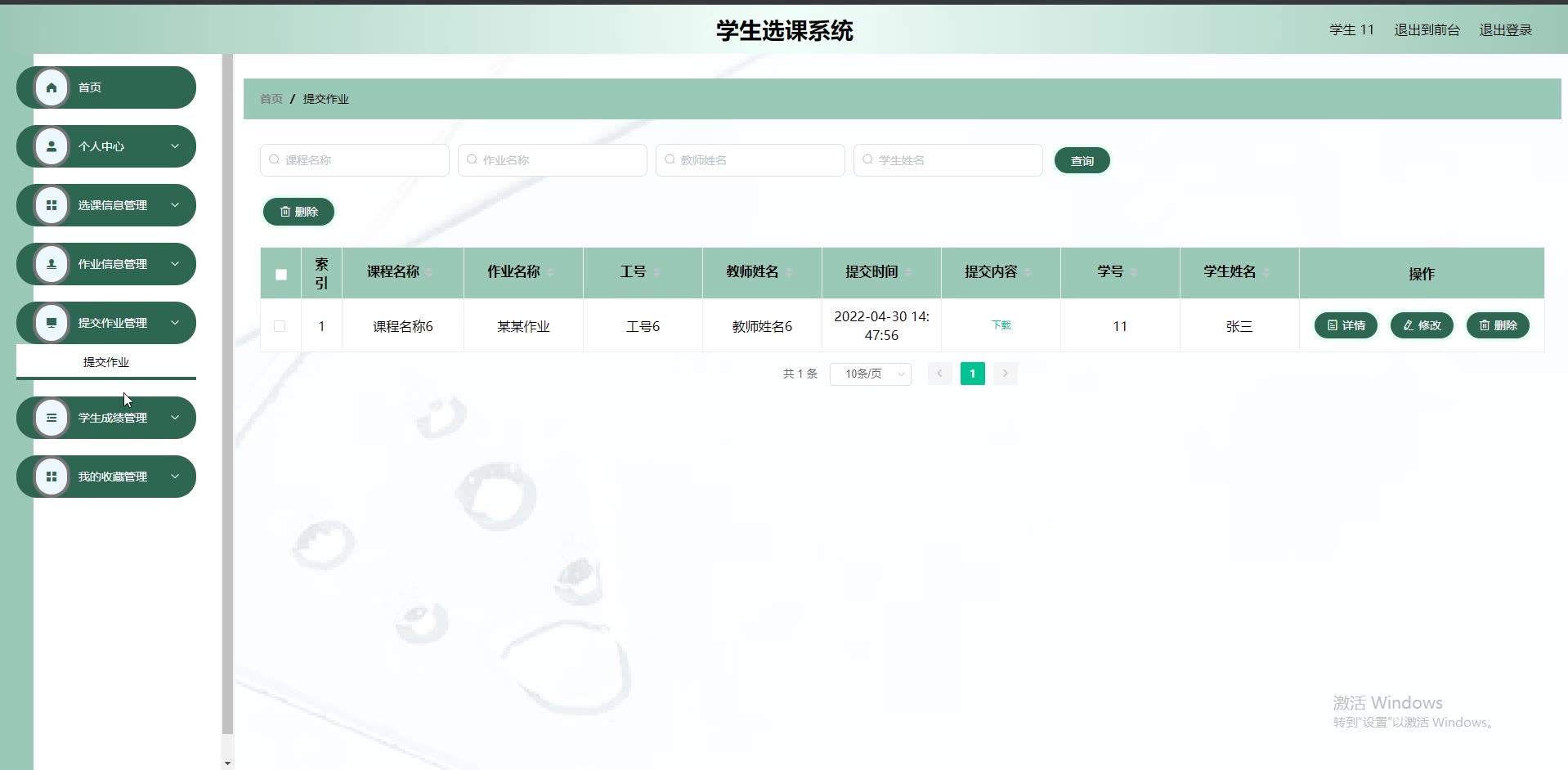The width and height of the screenshot is (1568, 770).
Task: Click the 提交作业管理 monitor icon
Action: coord(52,323)
